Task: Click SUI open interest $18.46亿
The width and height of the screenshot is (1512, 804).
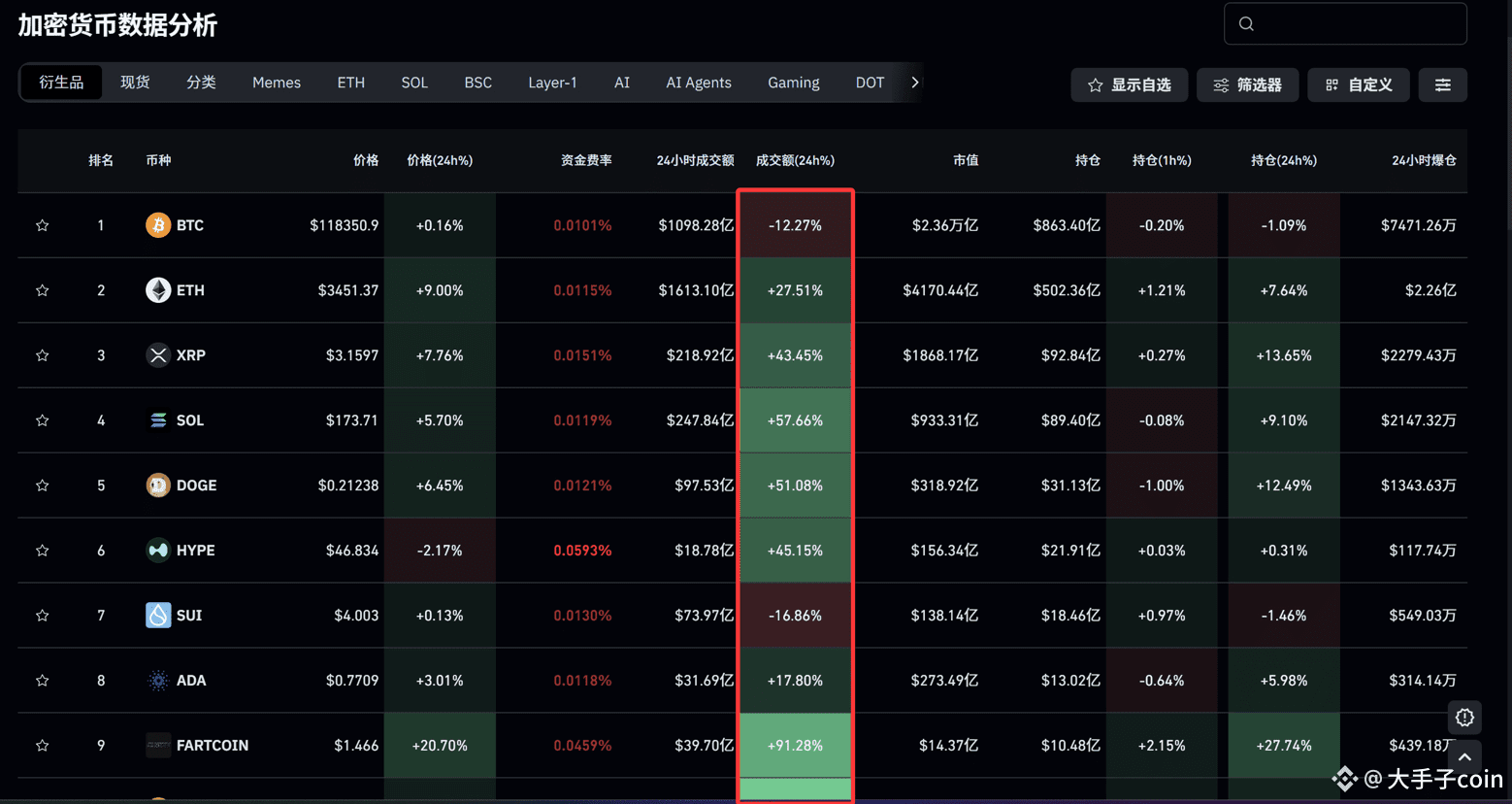Action: click(1070, 616)
